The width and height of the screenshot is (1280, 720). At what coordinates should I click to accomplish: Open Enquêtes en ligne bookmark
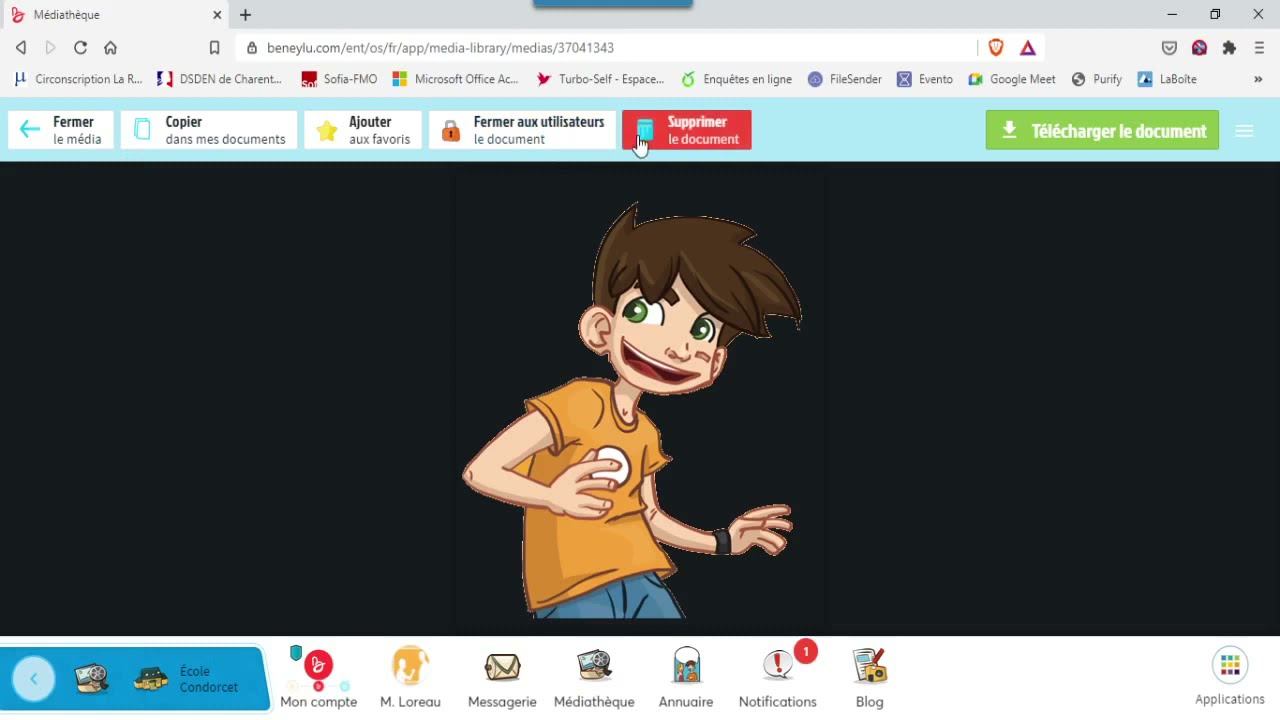tap(736, 79)
